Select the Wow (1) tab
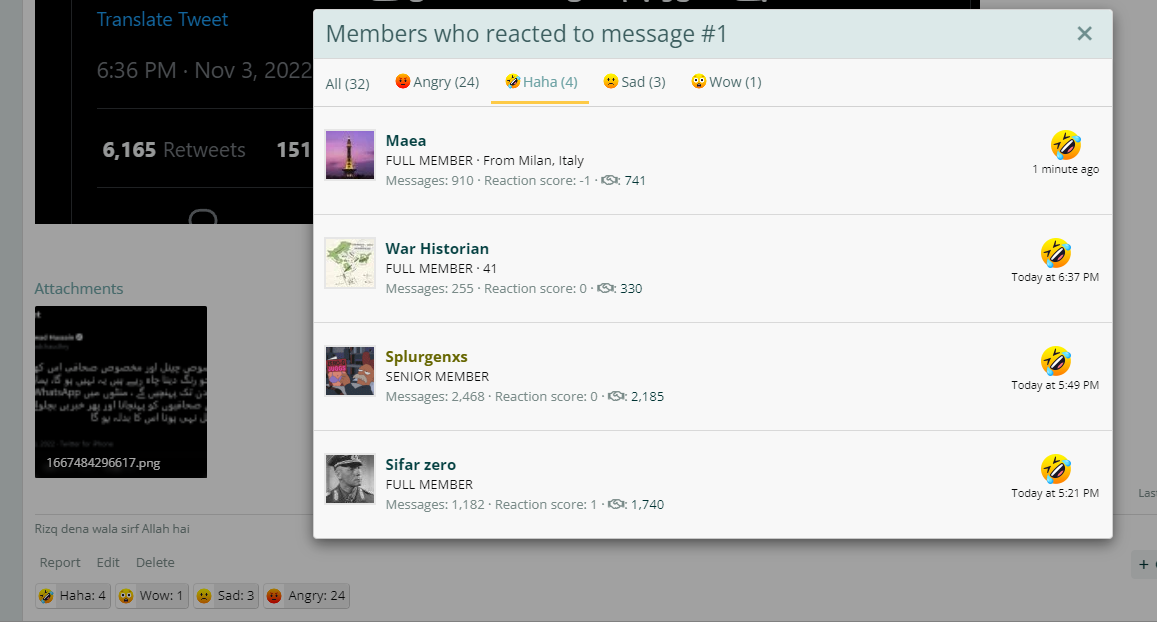This screenshot has height=622, width=1157. pos(726,82)
